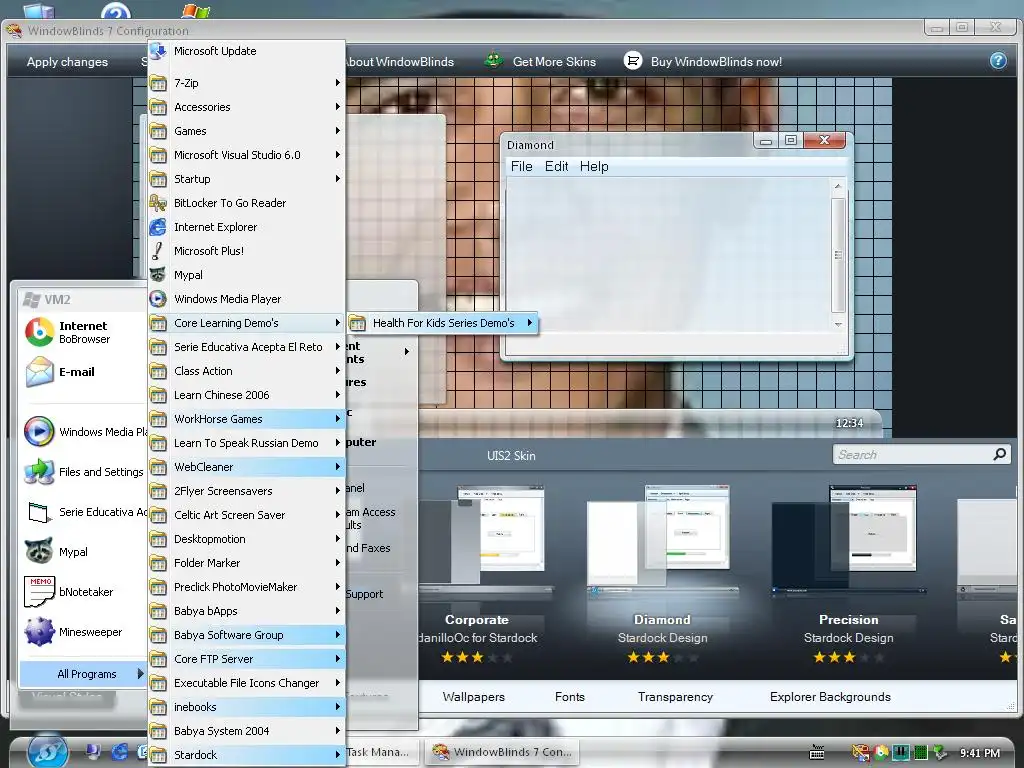
Task: Open Celtic Art Screen Saver group
Action: [246, 515]
